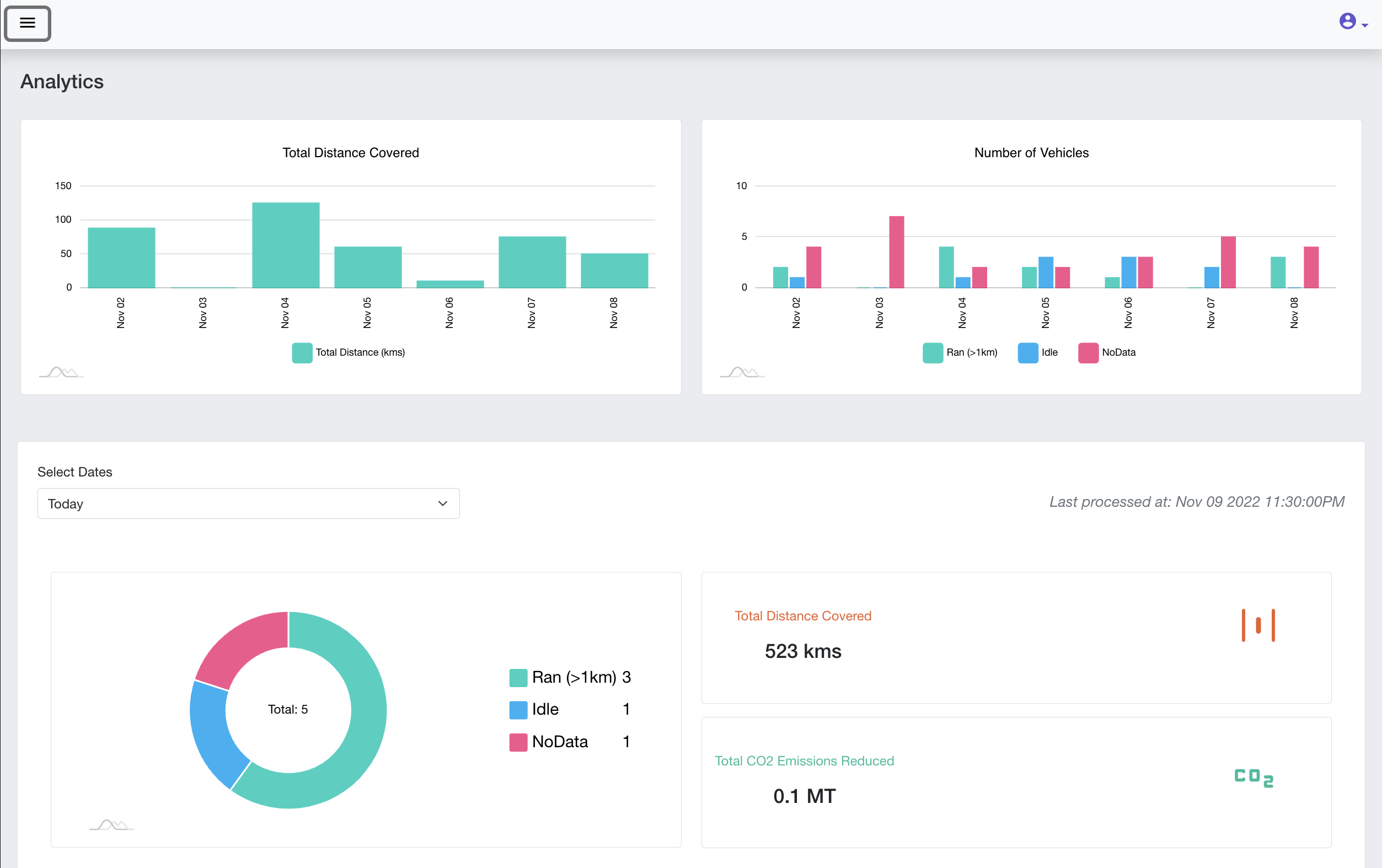Click the orange bar-chart icon in distance card
This screenshot has height=868, width=1382.
(1258, 625)
